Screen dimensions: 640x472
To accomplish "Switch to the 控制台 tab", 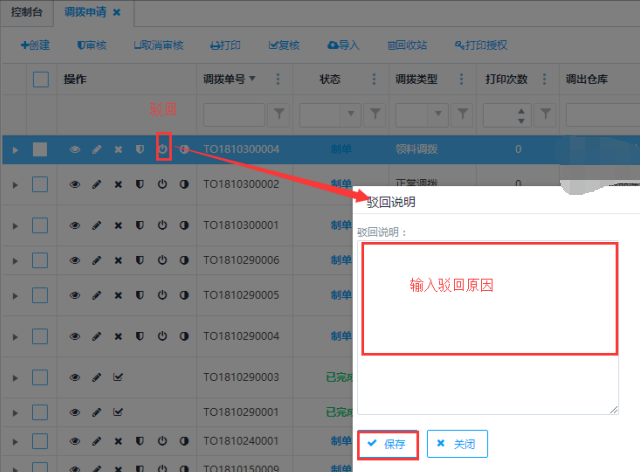I will [27, 11].
